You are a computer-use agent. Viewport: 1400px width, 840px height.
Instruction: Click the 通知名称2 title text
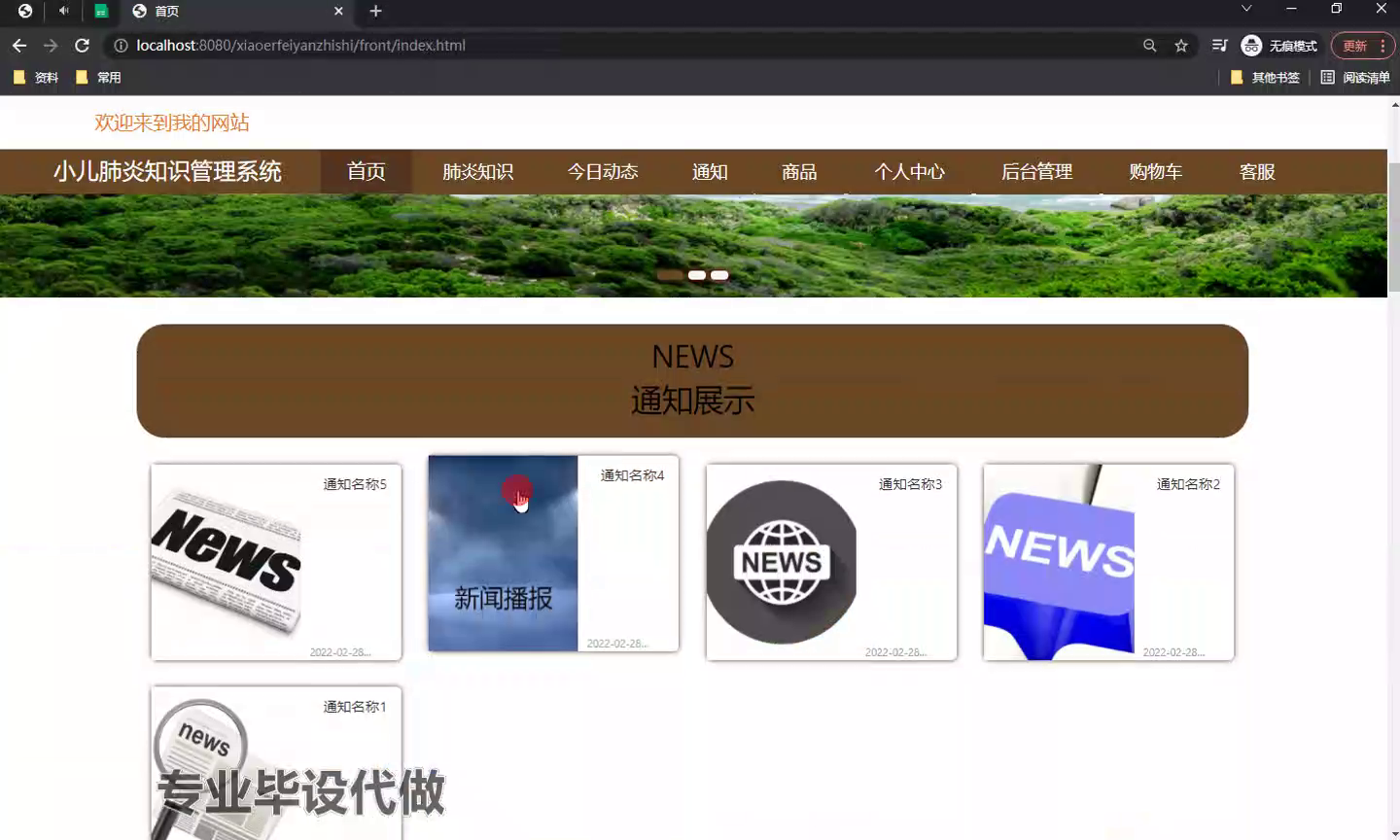[x=1188, y=484]
